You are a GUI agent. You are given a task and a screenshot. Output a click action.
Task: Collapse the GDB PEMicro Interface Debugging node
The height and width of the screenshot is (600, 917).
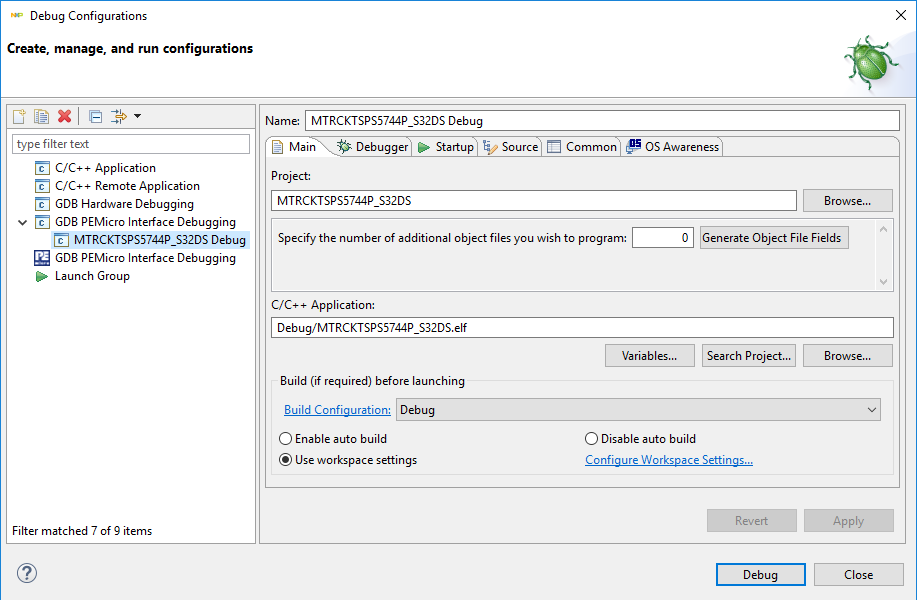23,222
